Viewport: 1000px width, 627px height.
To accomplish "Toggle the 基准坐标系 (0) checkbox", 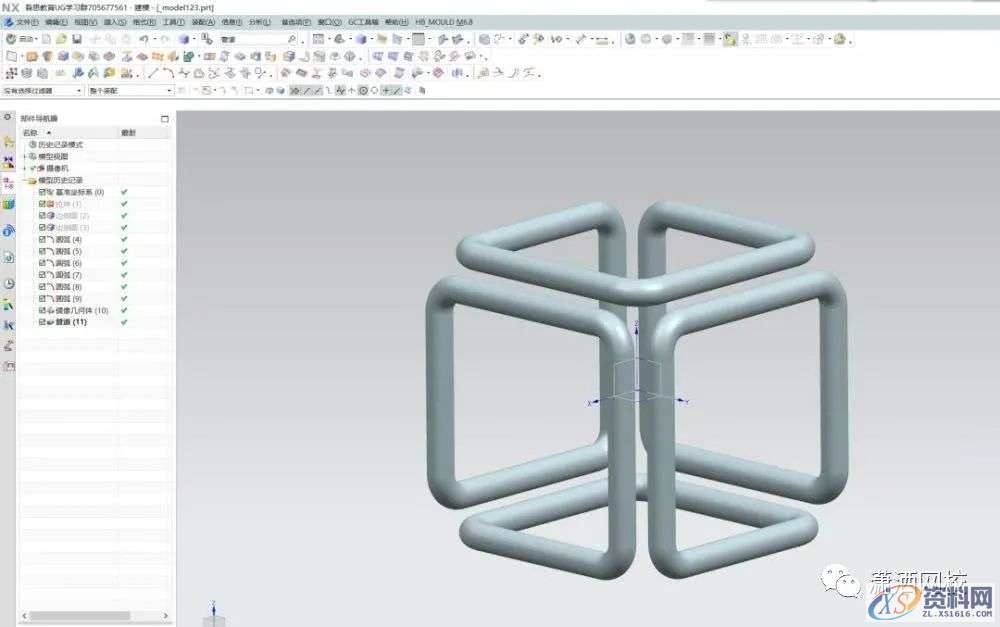I will tap(42, 192).
